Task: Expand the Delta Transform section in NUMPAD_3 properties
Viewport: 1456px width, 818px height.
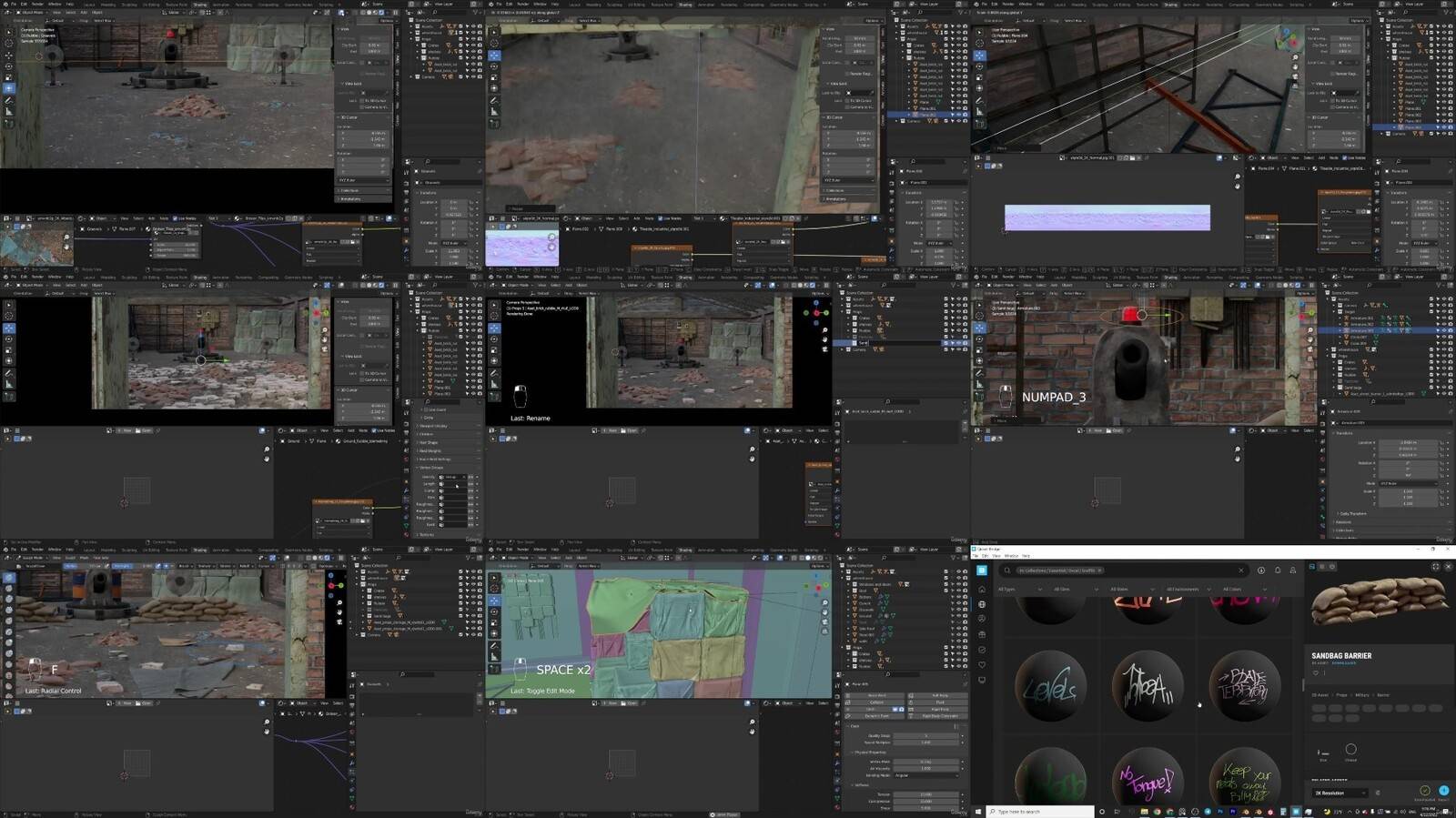Action: point(1353,513)
